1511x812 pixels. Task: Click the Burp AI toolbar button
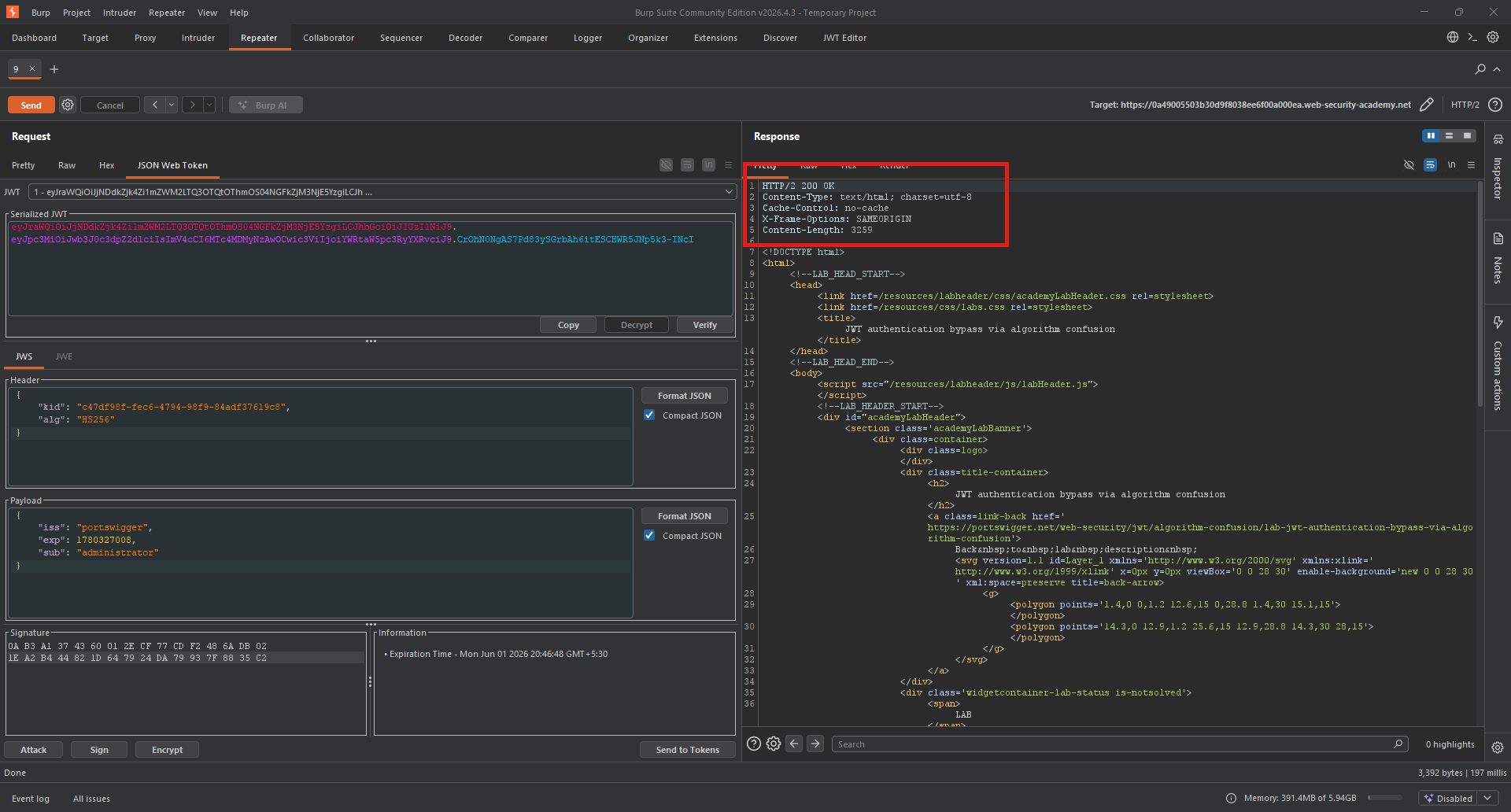(266, 105)
